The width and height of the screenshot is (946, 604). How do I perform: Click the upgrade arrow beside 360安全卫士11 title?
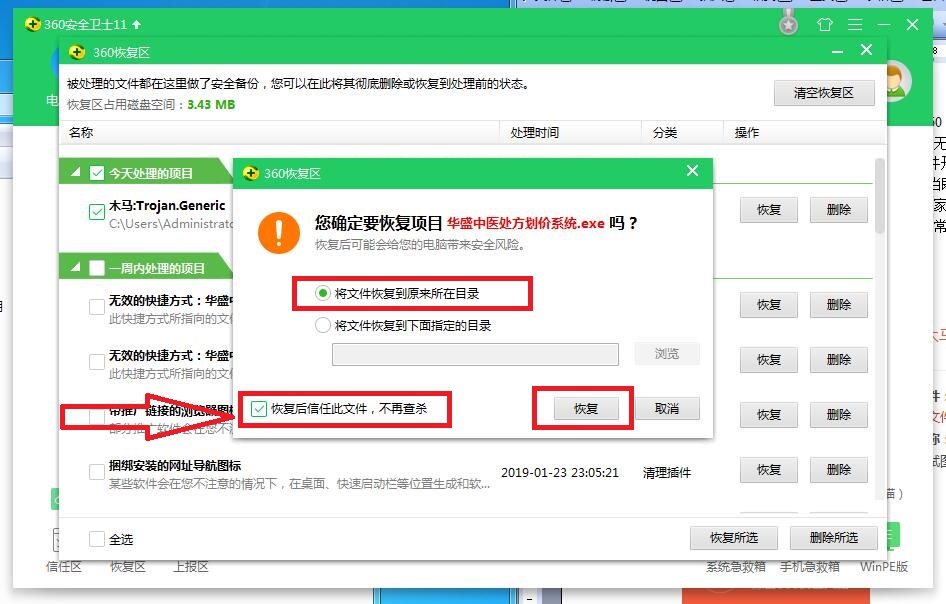click(137, 25)
